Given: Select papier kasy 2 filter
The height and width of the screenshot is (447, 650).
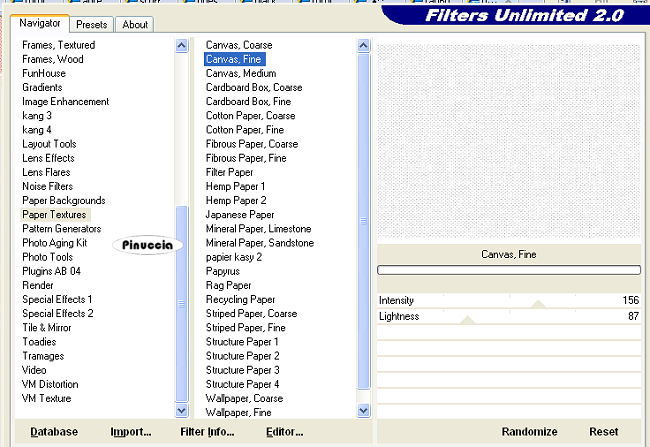Looking at the screenshot, I should [x=234, y=257].
